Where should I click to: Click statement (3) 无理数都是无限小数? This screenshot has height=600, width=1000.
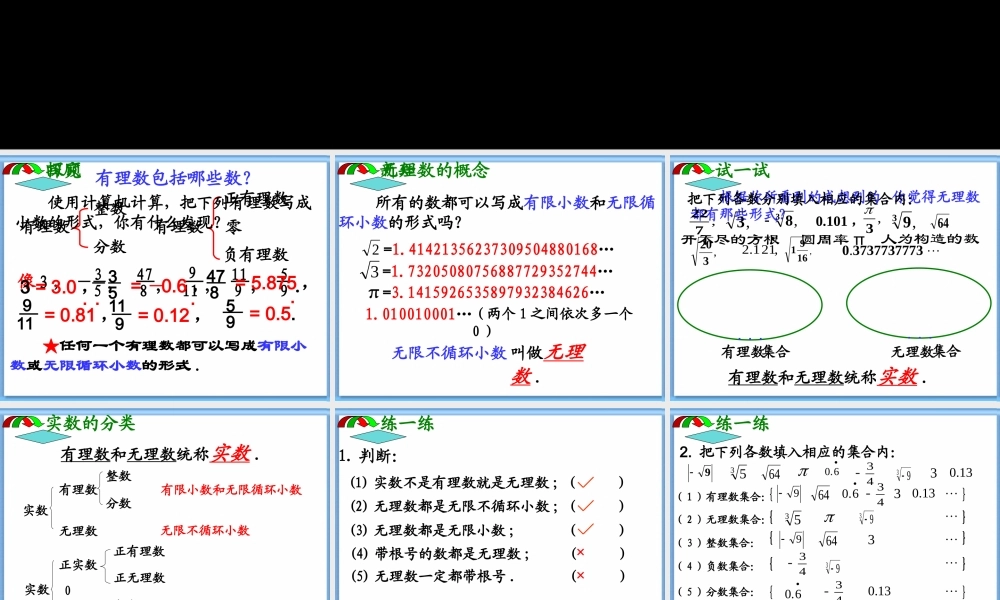(x=432, y=530)
